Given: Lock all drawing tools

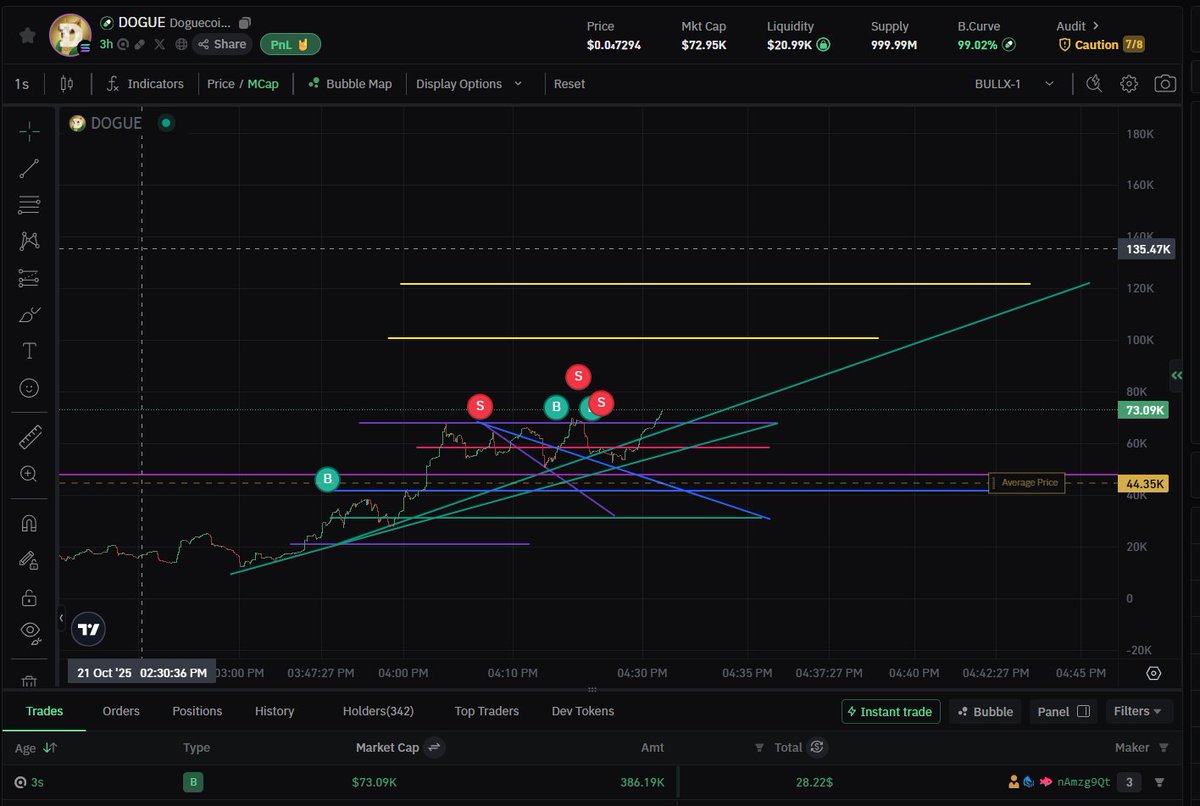Looking at the screenshot, I should (29, 597).
